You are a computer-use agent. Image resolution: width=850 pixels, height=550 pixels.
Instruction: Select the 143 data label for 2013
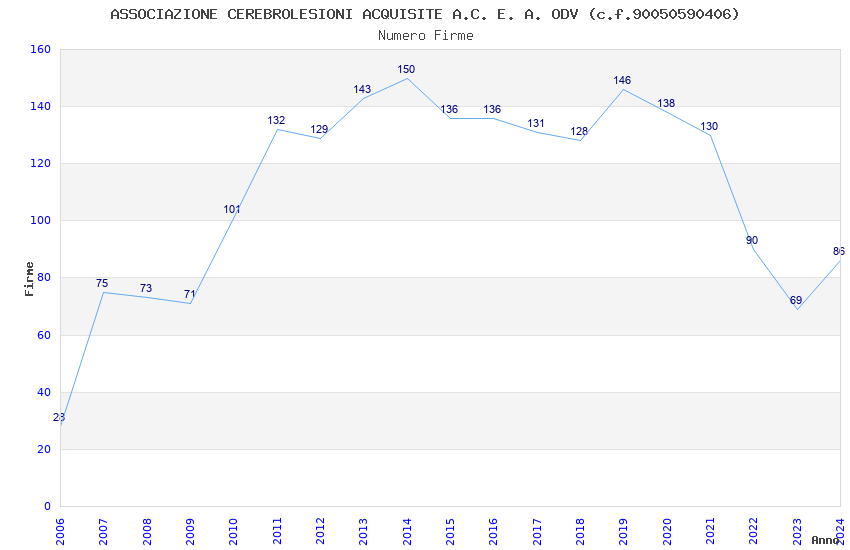(362, 89)
